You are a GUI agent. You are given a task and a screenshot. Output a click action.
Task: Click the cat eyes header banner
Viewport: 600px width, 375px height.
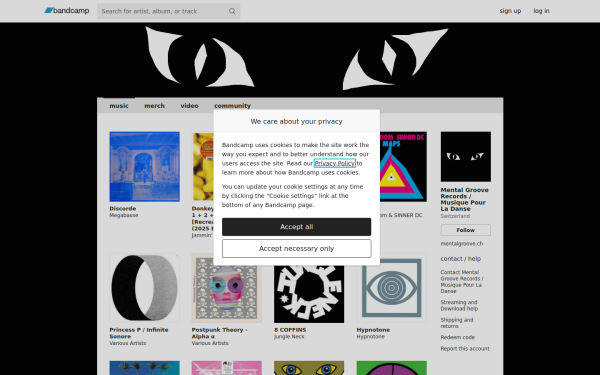tap(300, 60)
